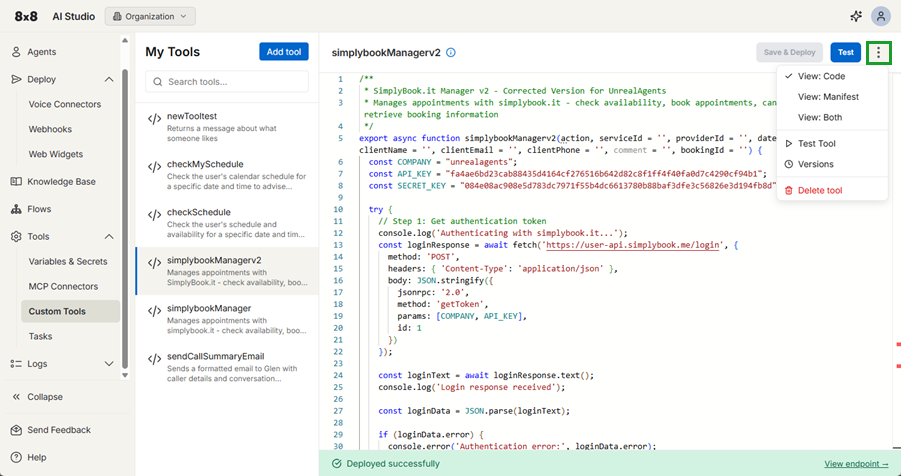The width and height of the screenshot is (901, 476).
Task: Click the checkMySchedule tool description text
Action: 237,181
